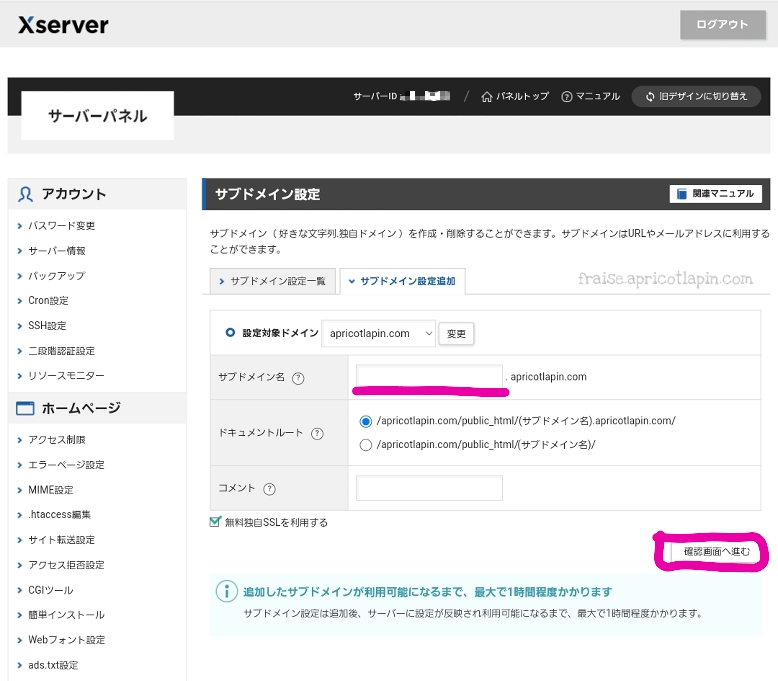Open アクセス拒否設定 in sidebar
This screenshot has height=681, width=778.
(66, 565)
